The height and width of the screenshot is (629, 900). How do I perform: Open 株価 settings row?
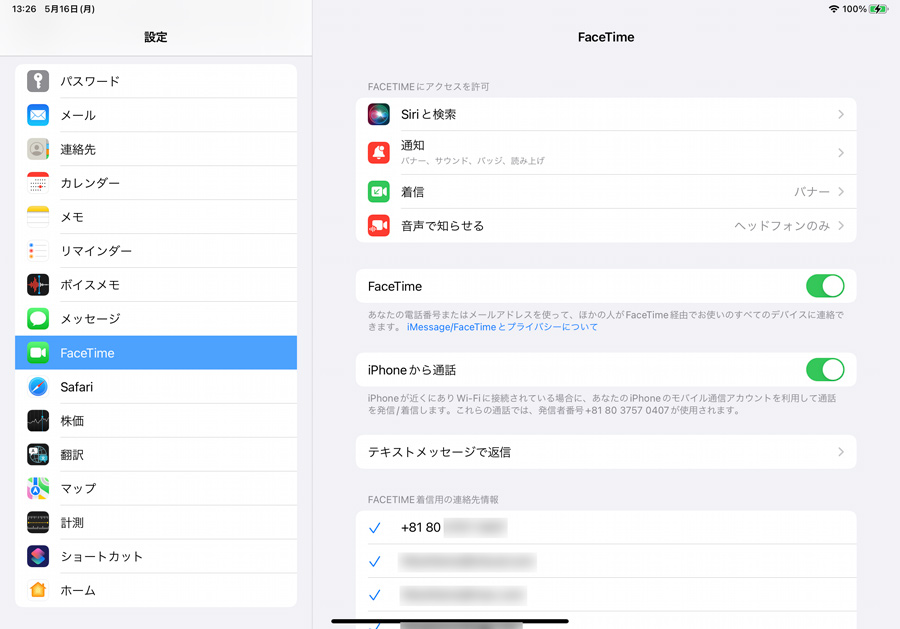tap(156, 421)
